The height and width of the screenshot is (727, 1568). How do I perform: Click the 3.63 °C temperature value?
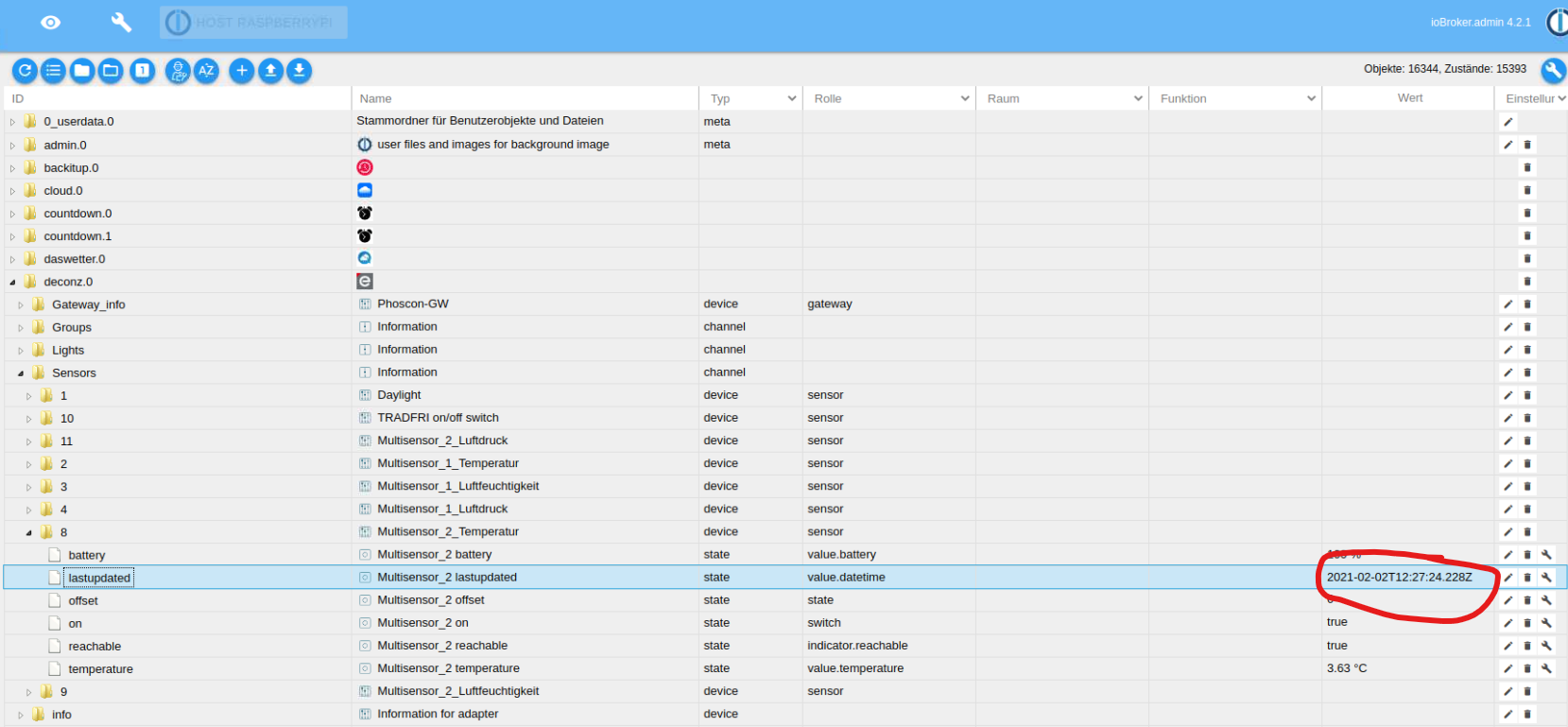click(x=1347, y=668)
